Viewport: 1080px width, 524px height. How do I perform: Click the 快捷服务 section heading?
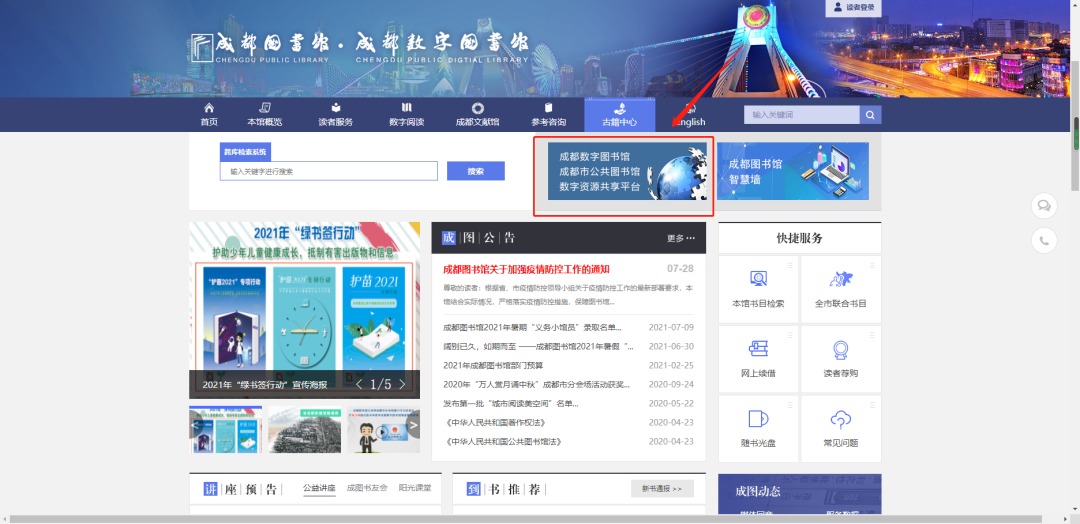click(800, 238)
